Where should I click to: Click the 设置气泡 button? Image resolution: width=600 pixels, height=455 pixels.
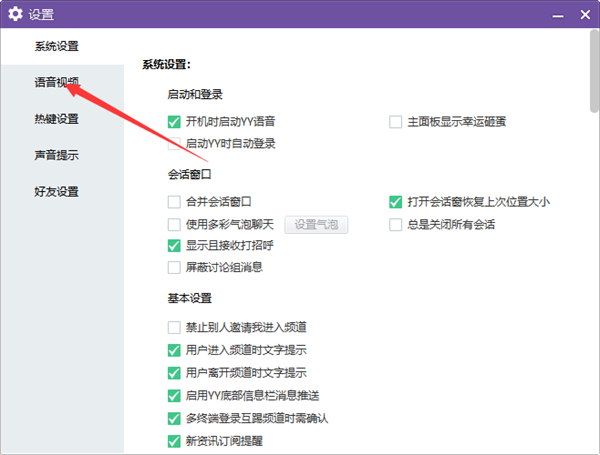click(316, 225)
